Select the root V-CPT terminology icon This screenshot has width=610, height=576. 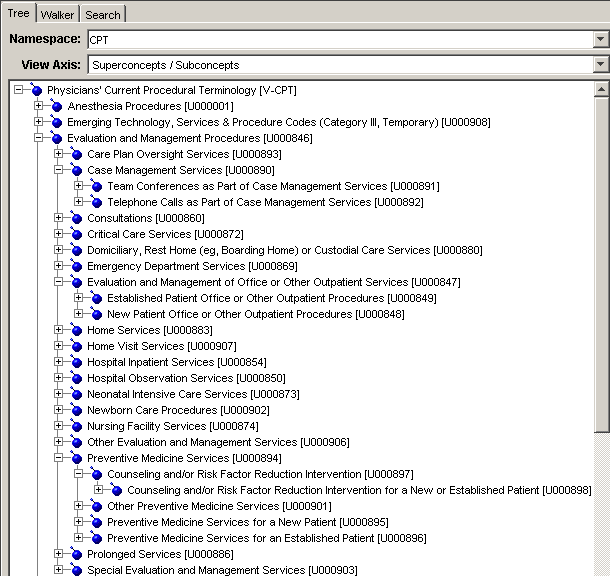(36, 90)
